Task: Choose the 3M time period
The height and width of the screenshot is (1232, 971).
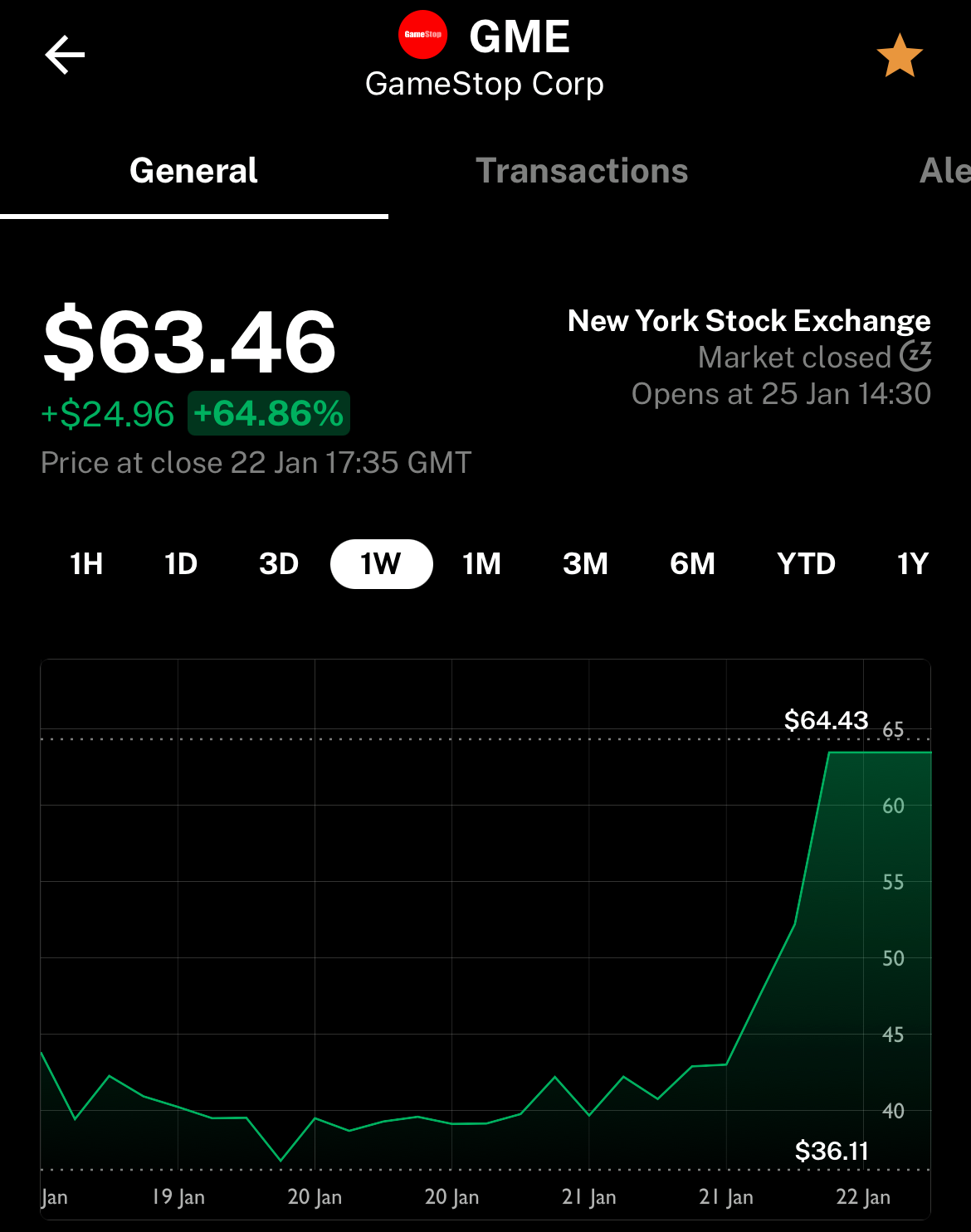Action: point(585,564)
